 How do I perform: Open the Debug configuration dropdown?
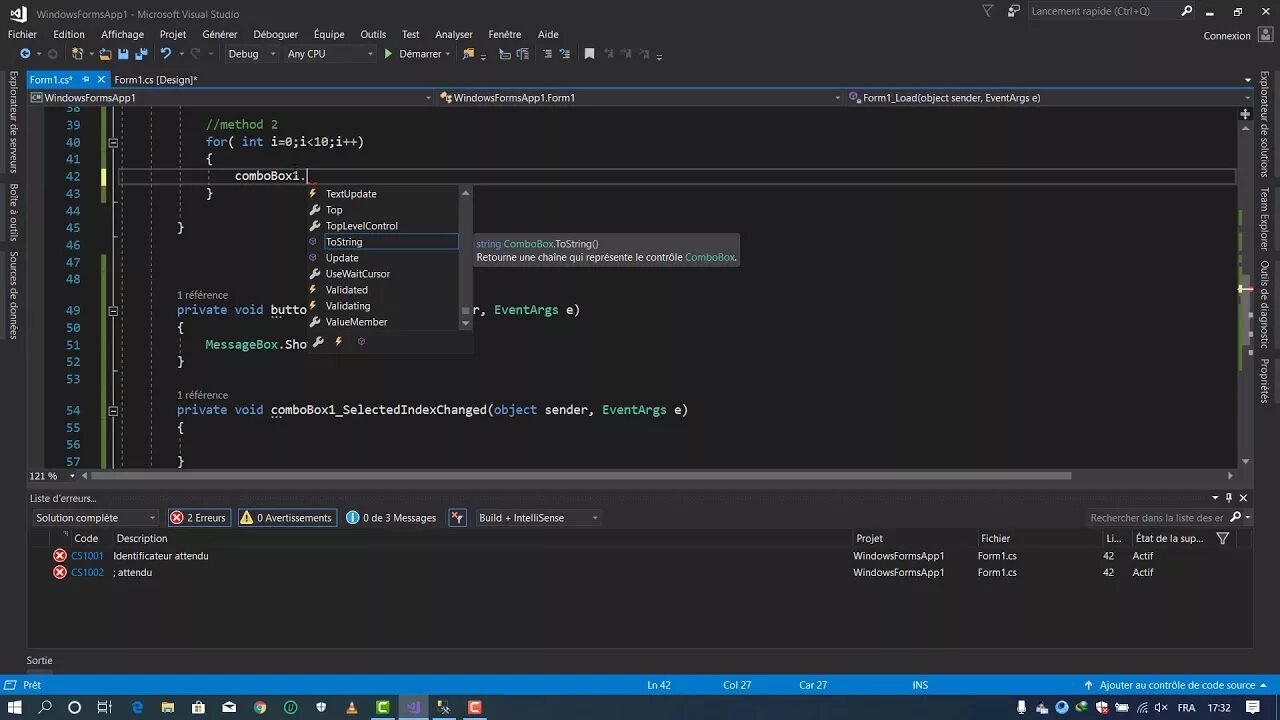[250, 54]
